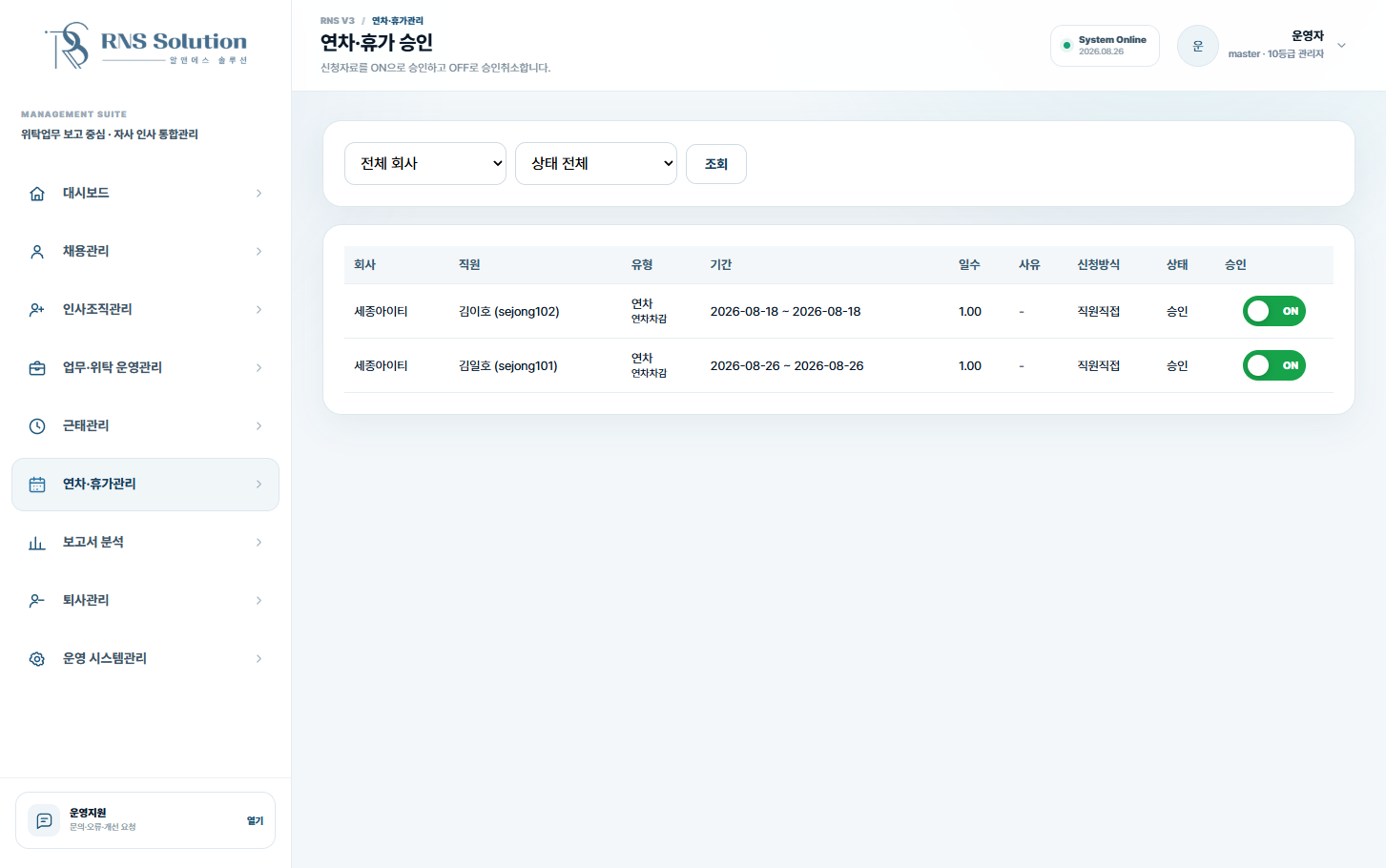Click the 보고서 분석 bar chart icon
The height and width of the screenshot is (868, 1386).
click(x=37, y=543)
